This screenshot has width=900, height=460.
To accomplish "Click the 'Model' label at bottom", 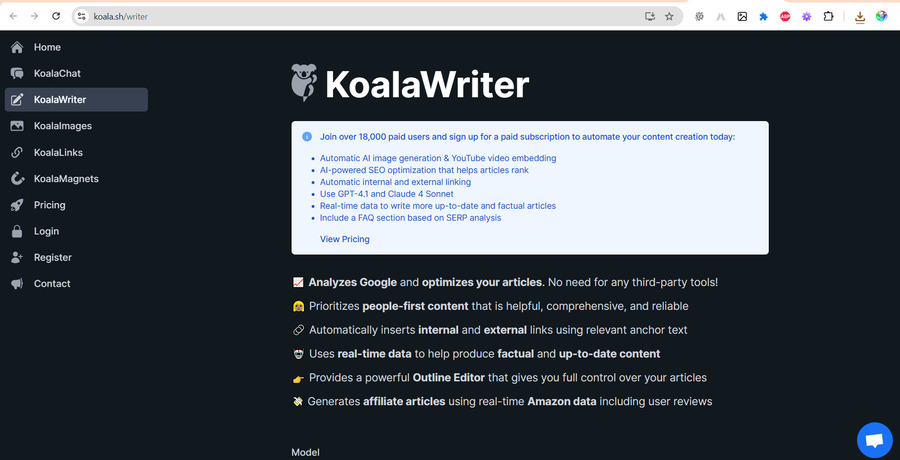I will point(305,452).
